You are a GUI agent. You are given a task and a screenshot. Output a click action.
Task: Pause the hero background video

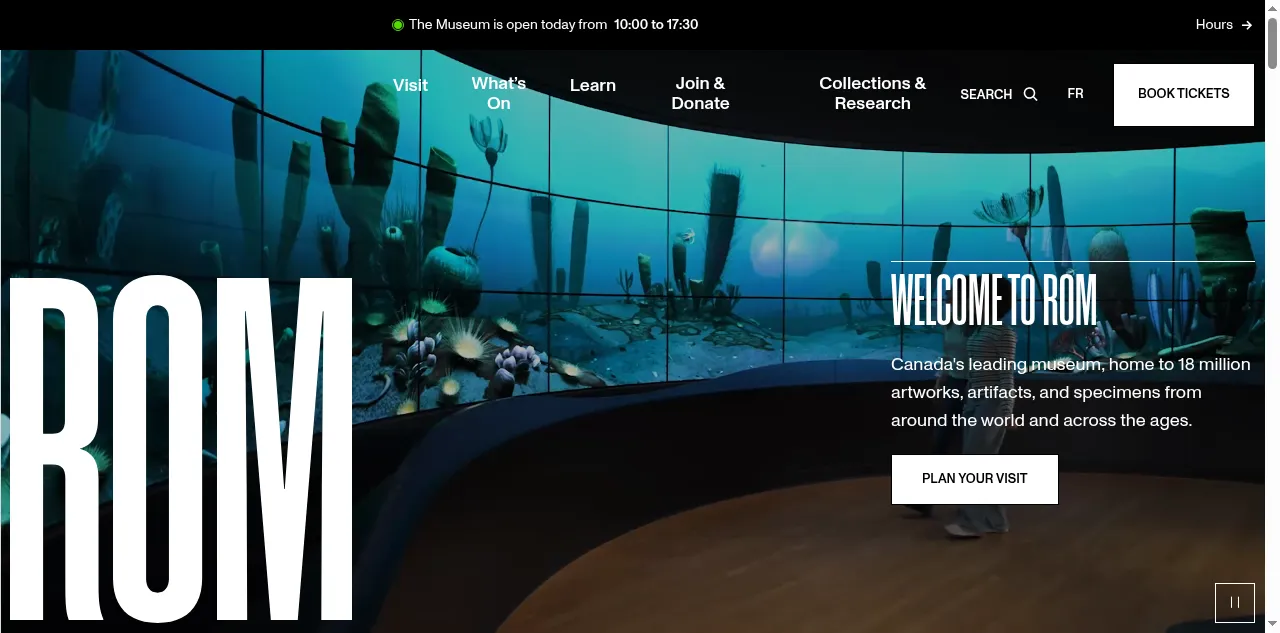pyautogui.click(x=1235, y=603)
